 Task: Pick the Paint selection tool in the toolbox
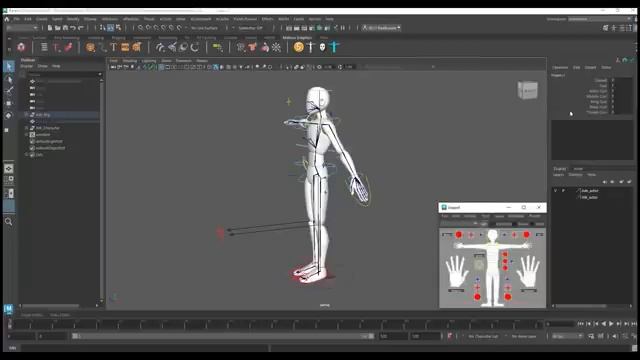[x=9, y=91]
